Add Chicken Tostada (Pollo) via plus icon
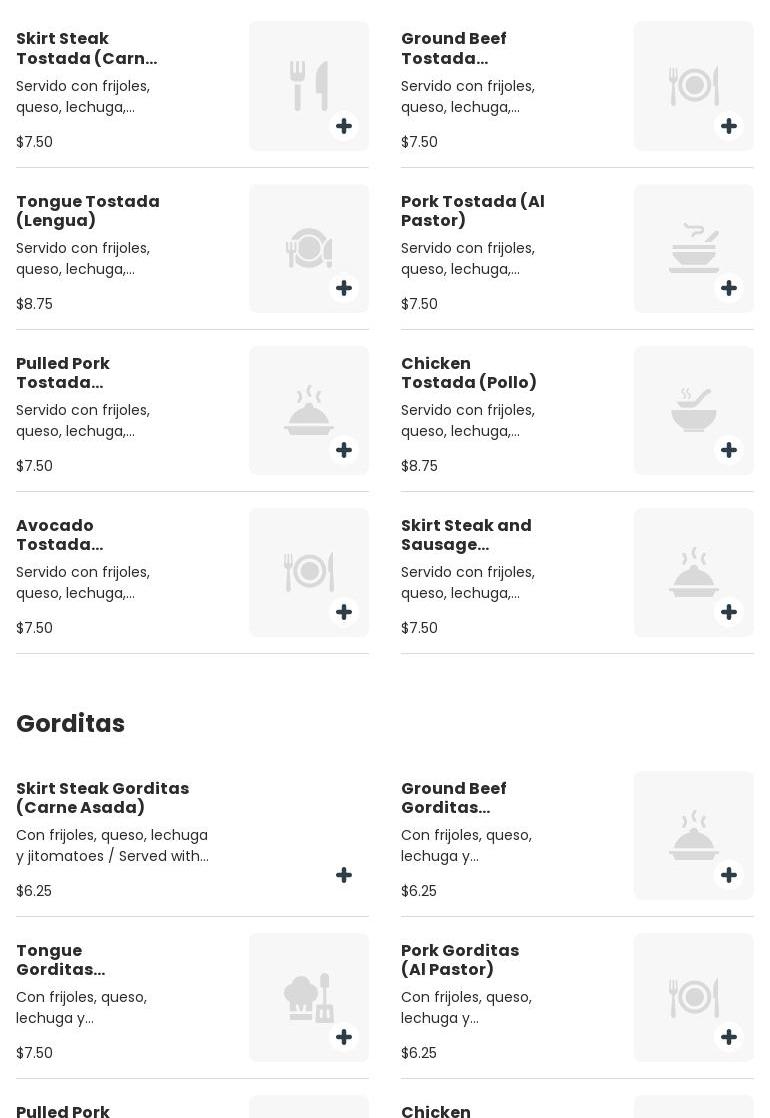This screenshot has height=1118, width=770. click(729, 450)
